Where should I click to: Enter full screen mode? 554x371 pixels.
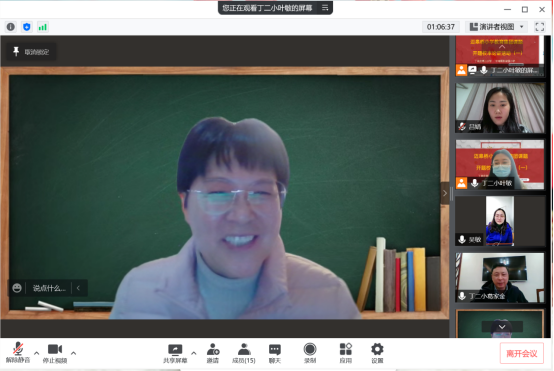click(x=540, y=27)
